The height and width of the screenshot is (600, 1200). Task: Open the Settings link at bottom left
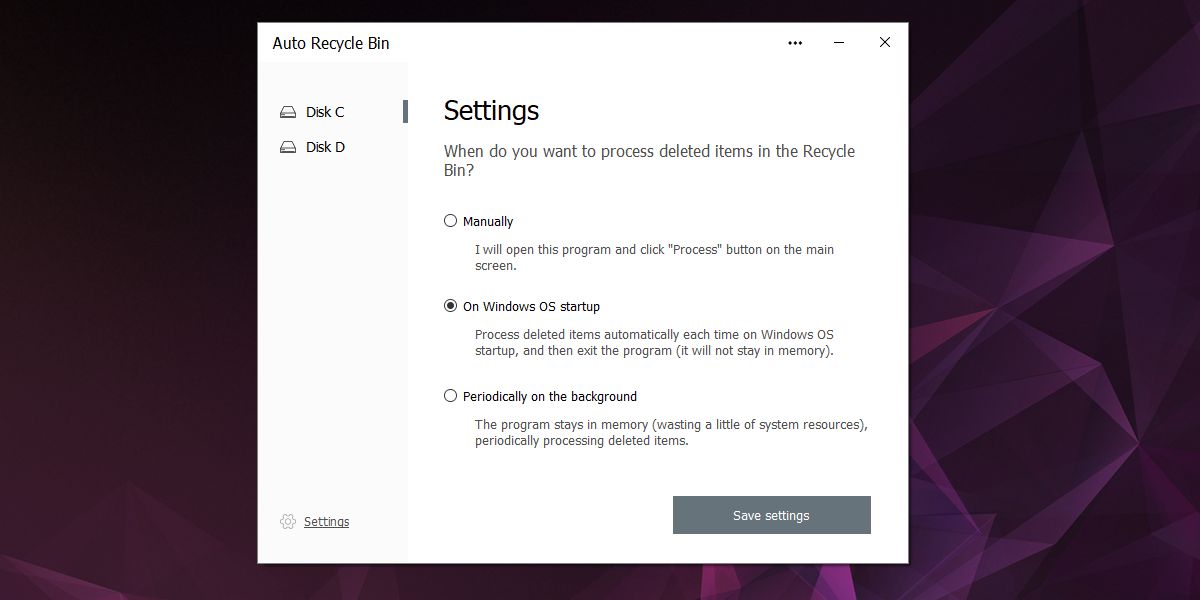(x=327, y=522)
